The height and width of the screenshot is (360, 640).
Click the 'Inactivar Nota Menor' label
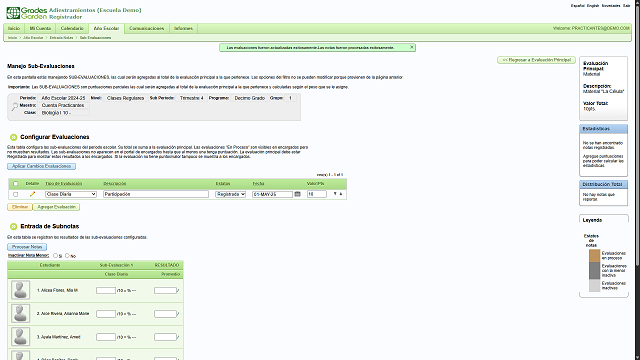(x=29, y=256)
